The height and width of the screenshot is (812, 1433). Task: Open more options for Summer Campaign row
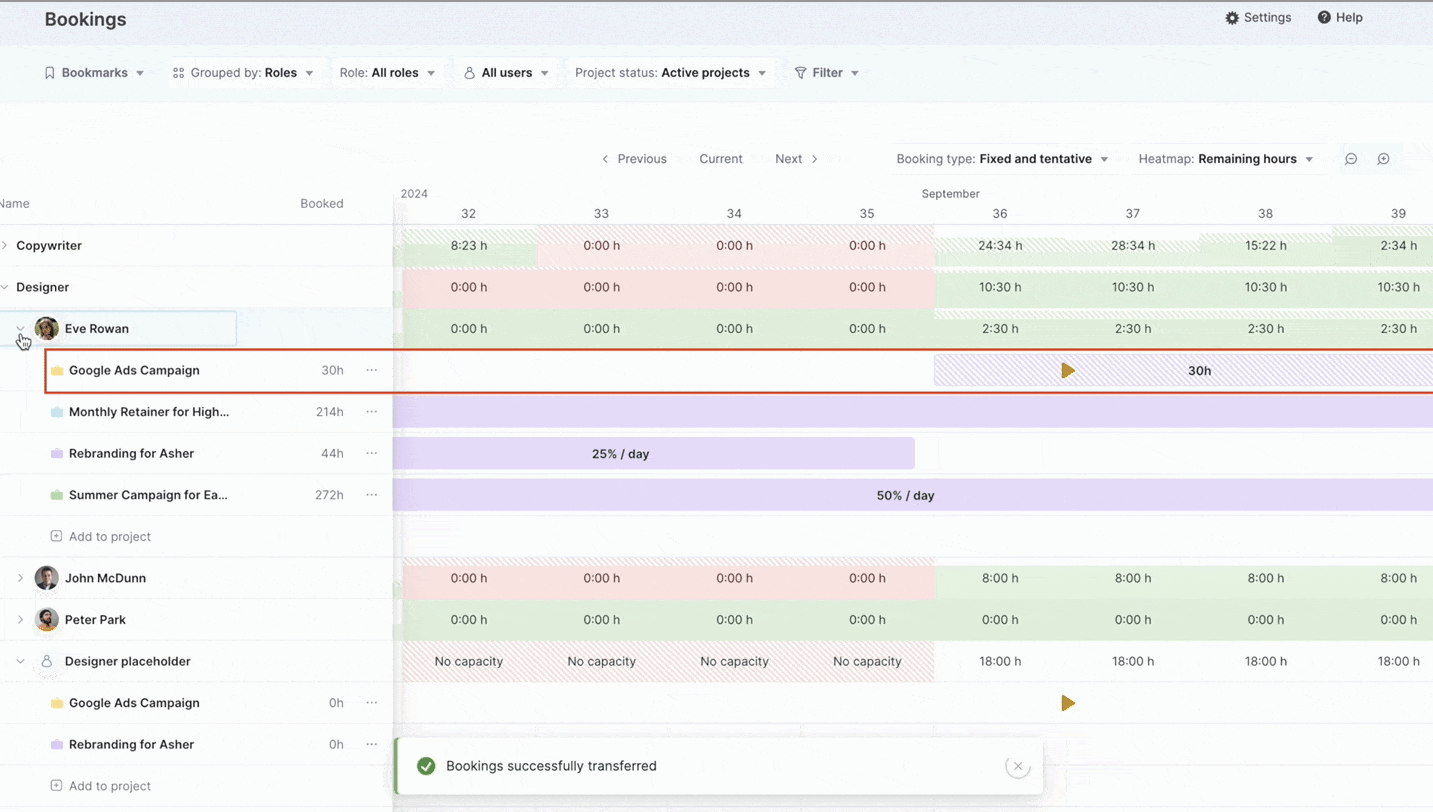372,495
